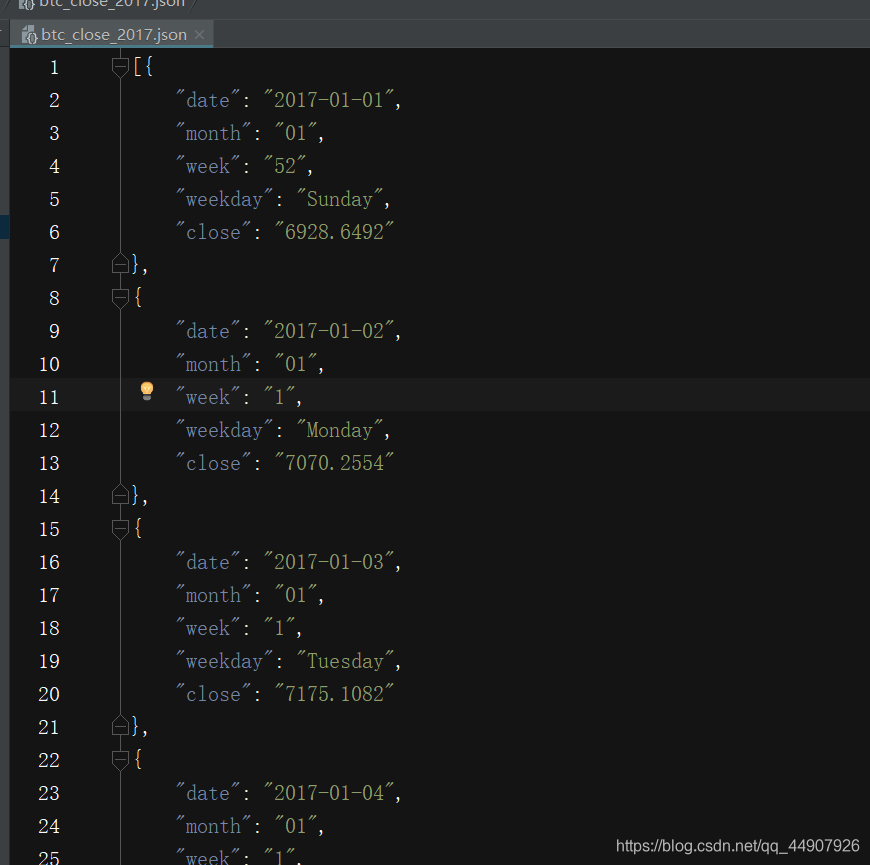Collapse the object fold marker at line 15

pyautogui.click(x=120, y=529)
